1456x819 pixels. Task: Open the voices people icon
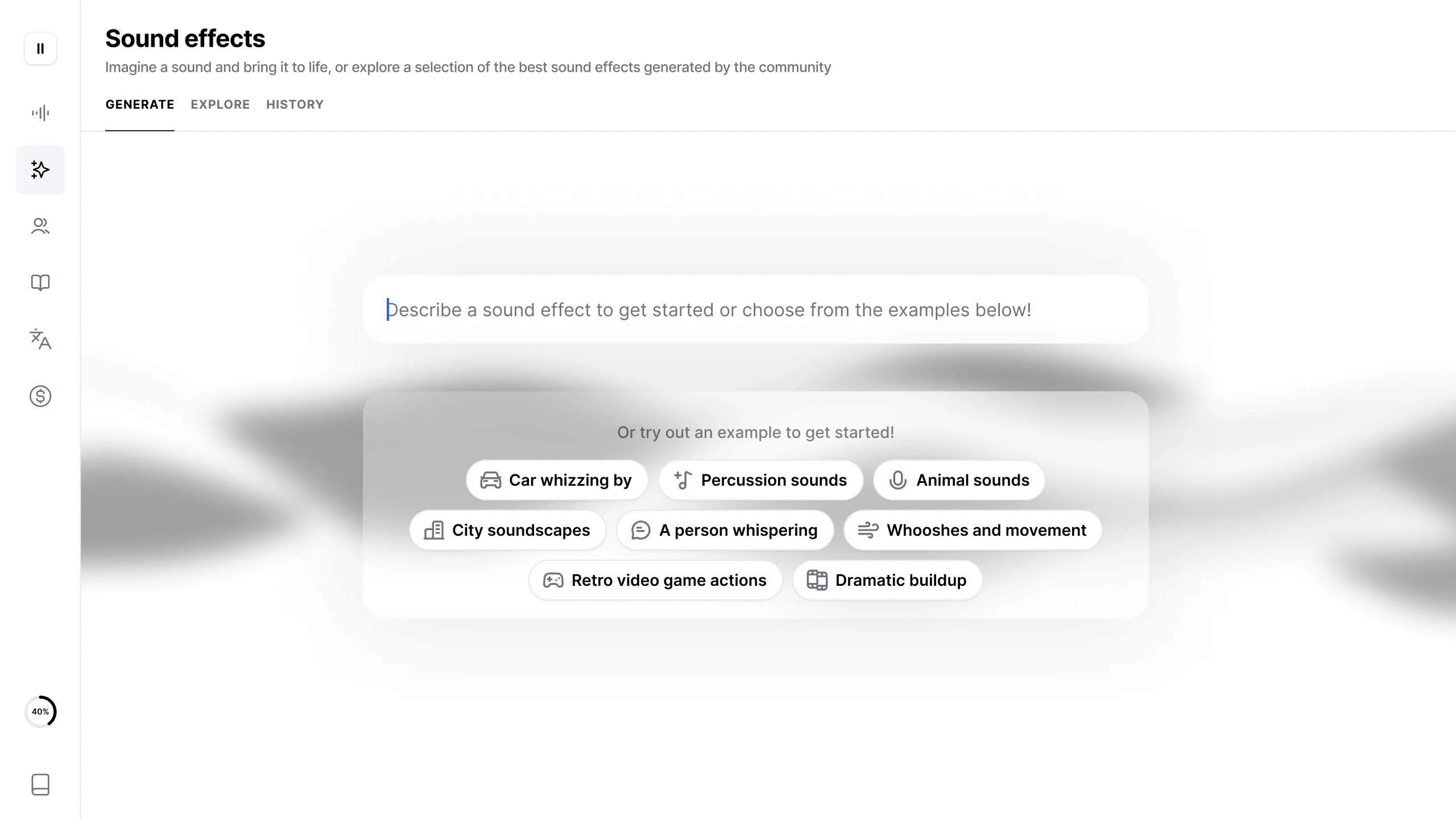pyautogui.click(x=40, y=226)
